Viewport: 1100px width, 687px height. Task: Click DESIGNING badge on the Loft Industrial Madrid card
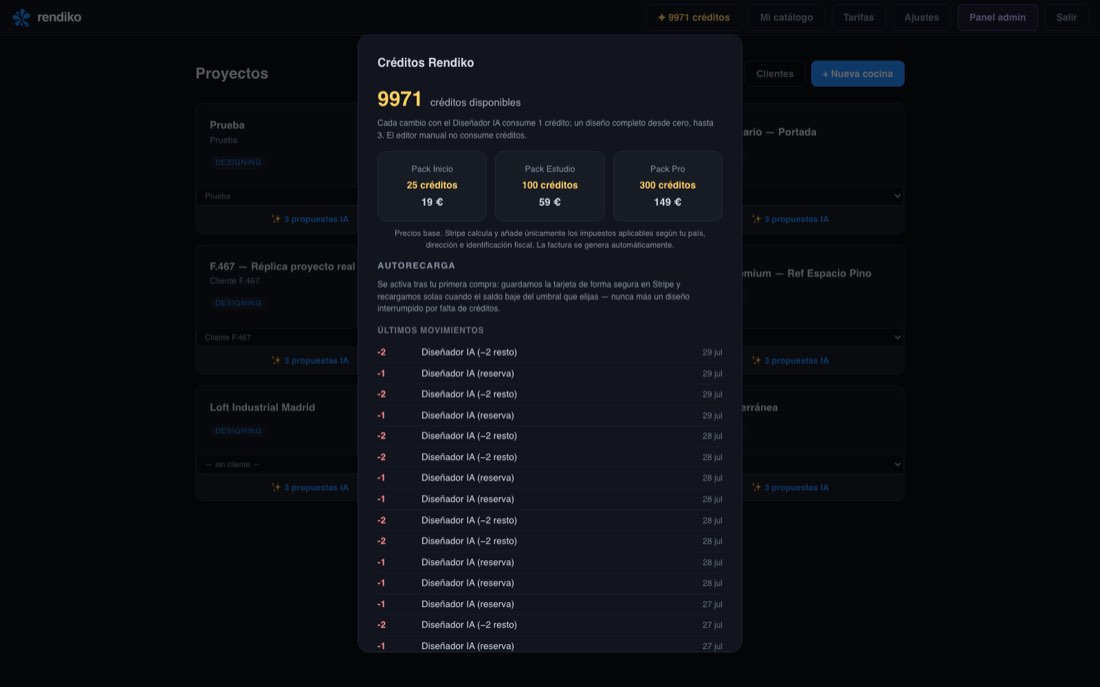pyautogui.click(x=238, y=431)
